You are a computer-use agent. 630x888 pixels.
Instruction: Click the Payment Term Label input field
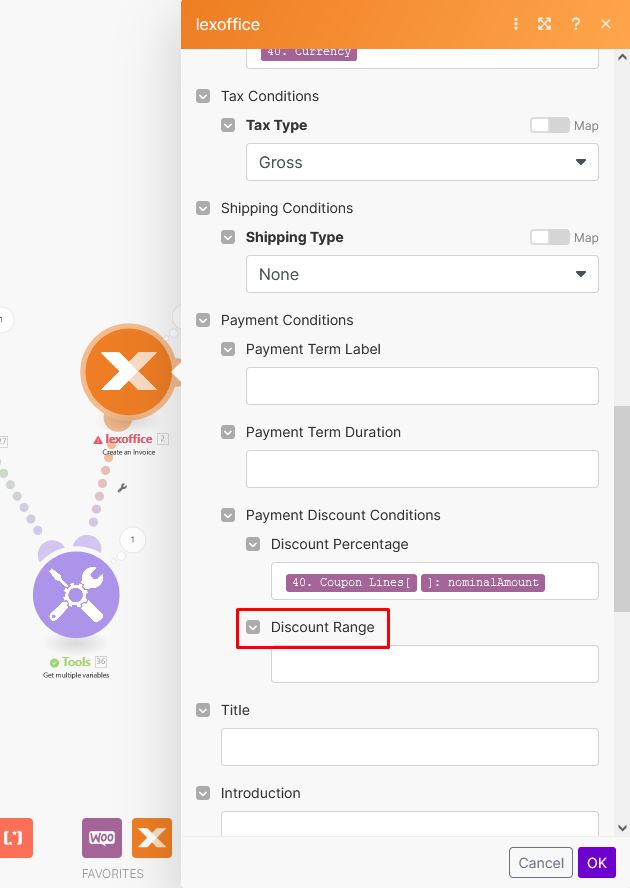422,386
